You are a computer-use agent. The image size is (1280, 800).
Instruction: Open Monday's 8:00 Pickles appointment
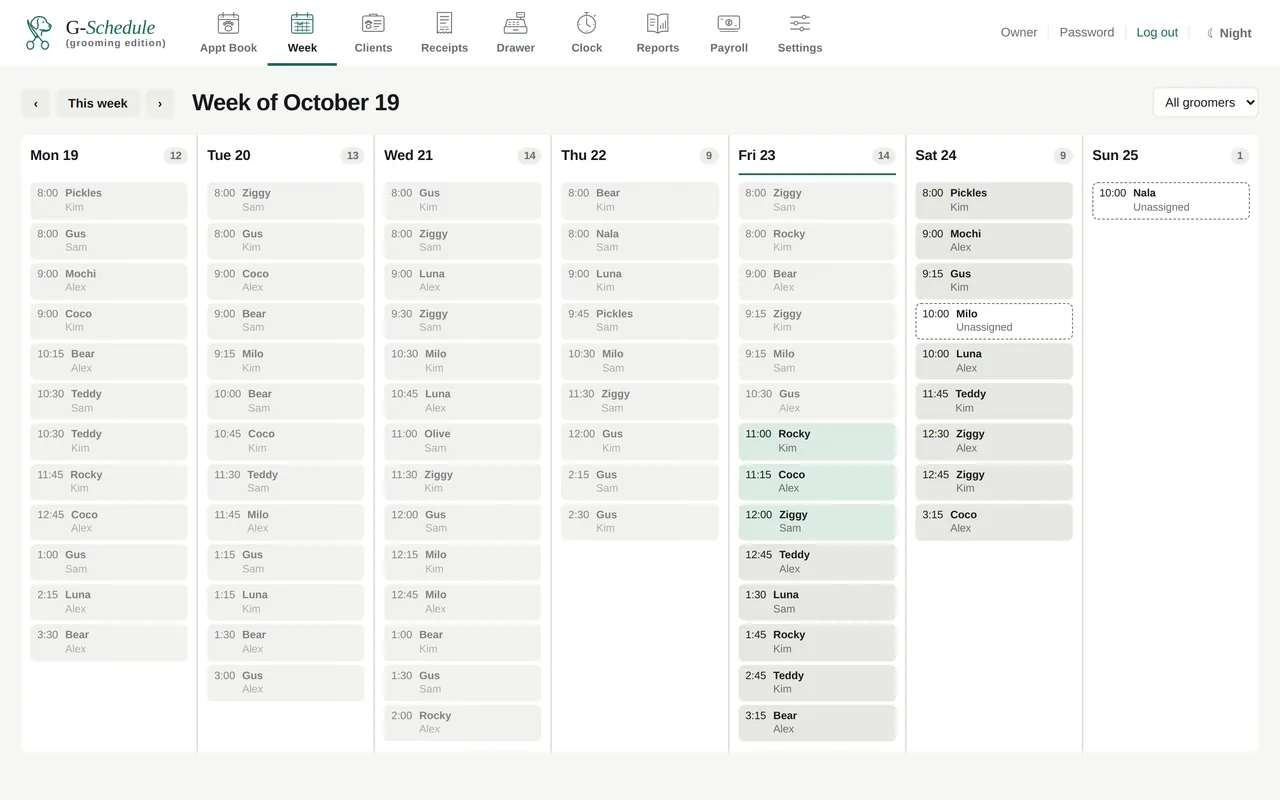tap(109, 201)
